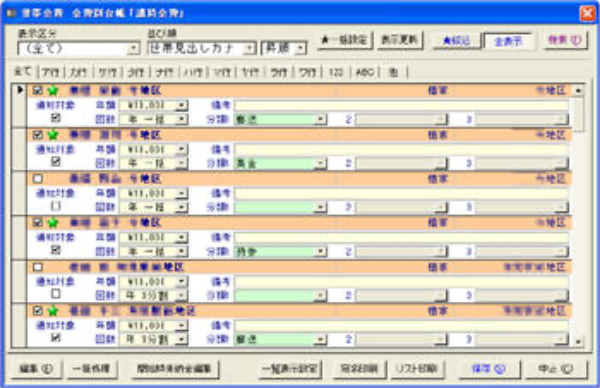The height and width of the screenshot is (388, 600).
Task: Click the 一覧表示設定 button
Action: 290,369
